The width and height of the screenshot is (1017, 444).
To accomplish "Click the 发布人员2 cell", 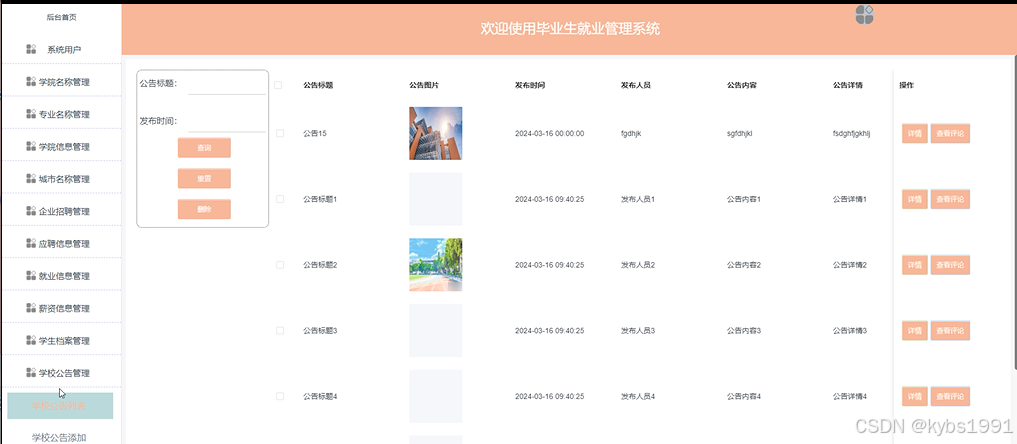I will (638, 265).
